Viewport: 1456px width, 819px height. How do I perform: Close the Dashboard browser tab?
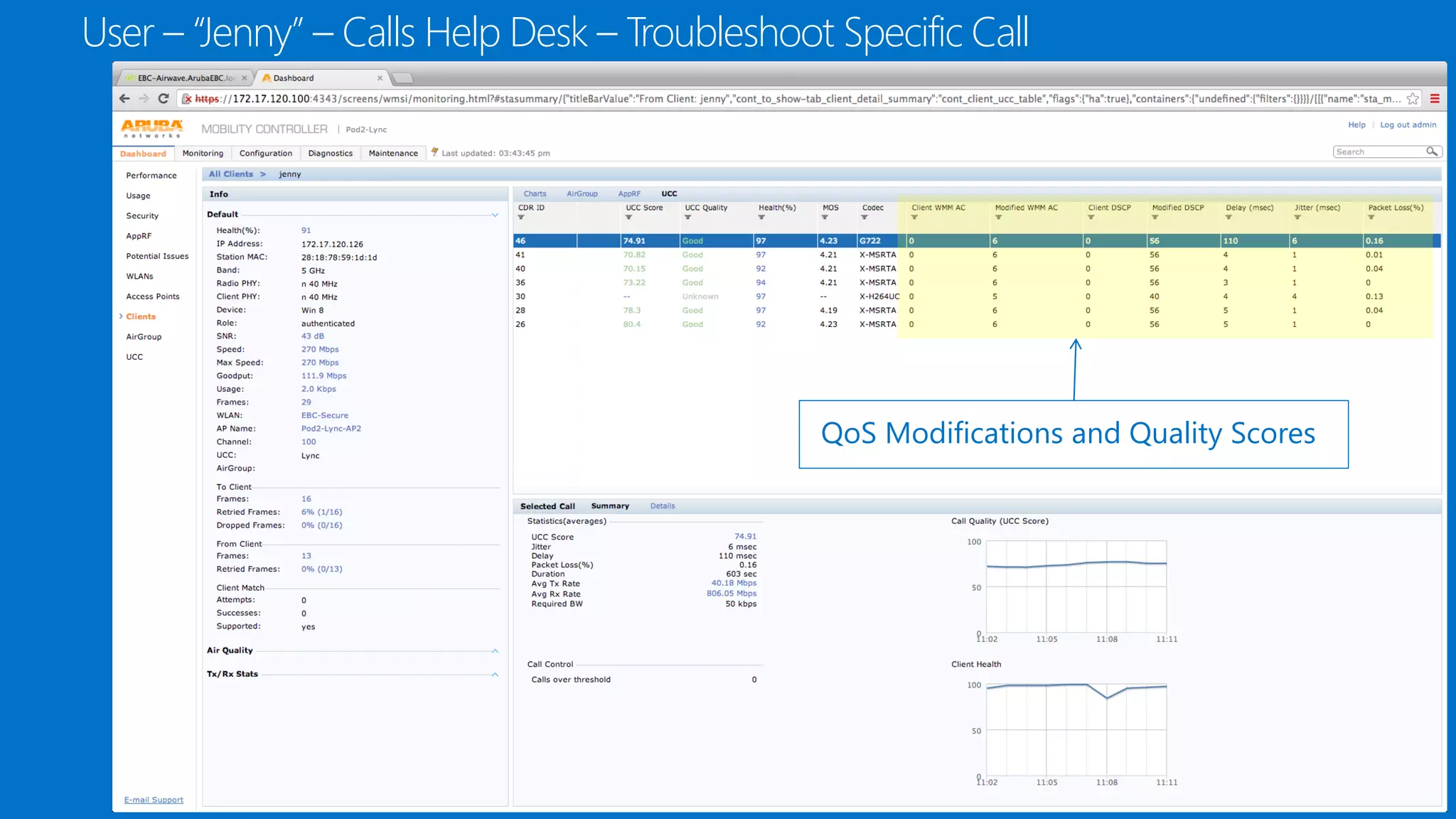[x=380, y=78]
